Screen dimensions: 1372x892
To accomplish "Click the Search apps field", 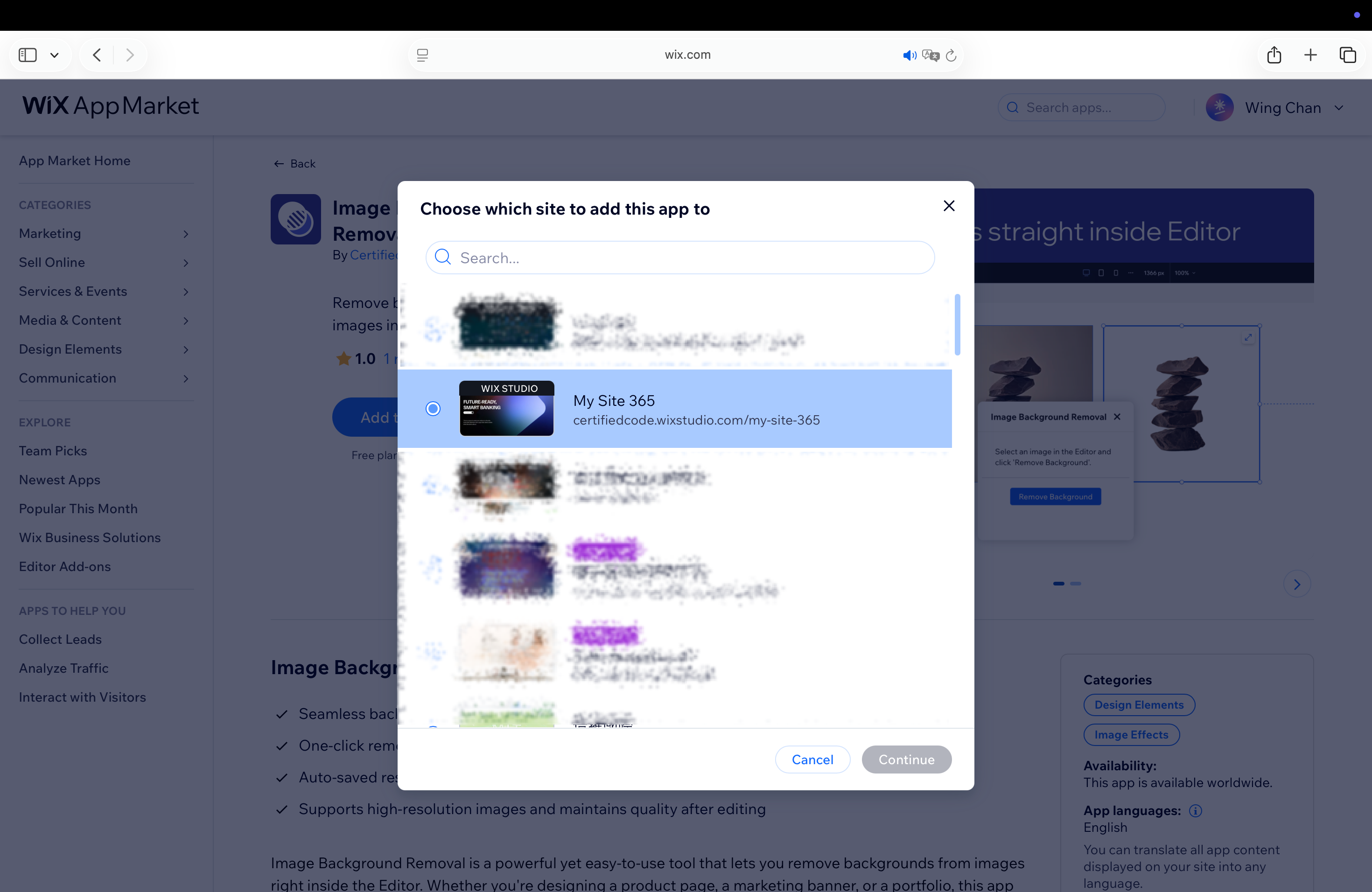I will 1082,107.
